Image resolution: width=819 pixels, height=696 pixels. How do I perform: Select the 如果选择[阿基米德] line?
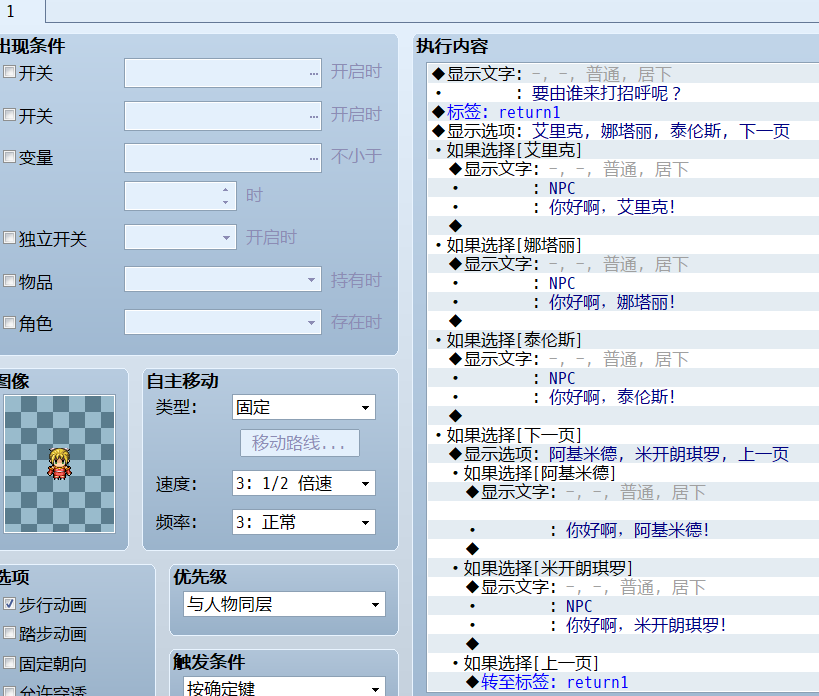tap(623, 473)
